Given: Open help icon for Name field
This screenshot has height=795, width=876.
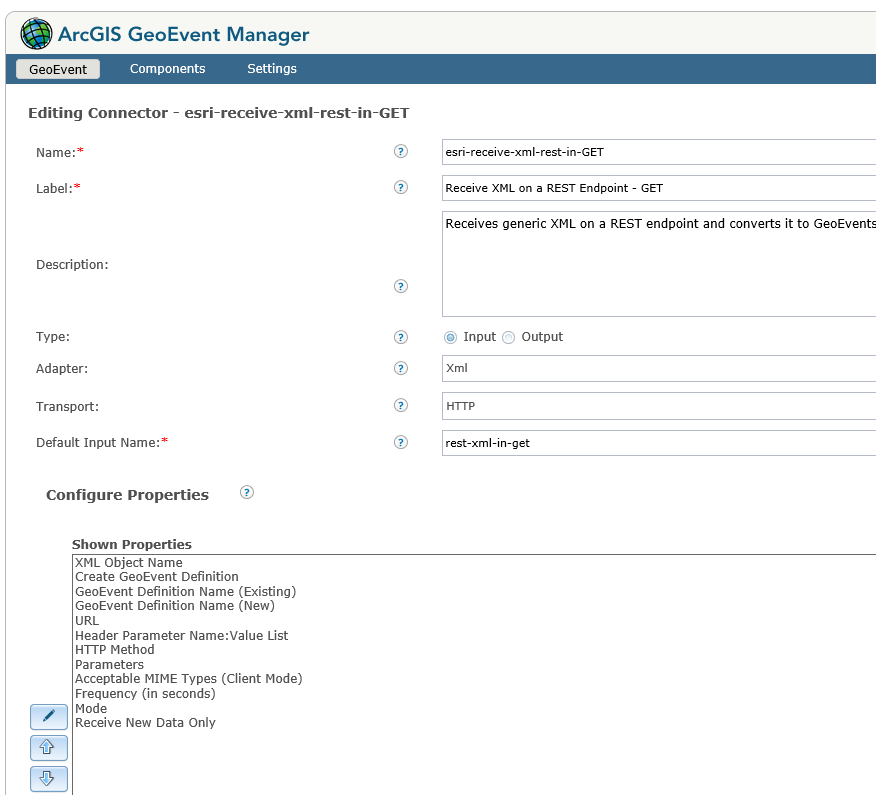Looking at the screenshot, I should pyautogui.click(x=401, y=151).
